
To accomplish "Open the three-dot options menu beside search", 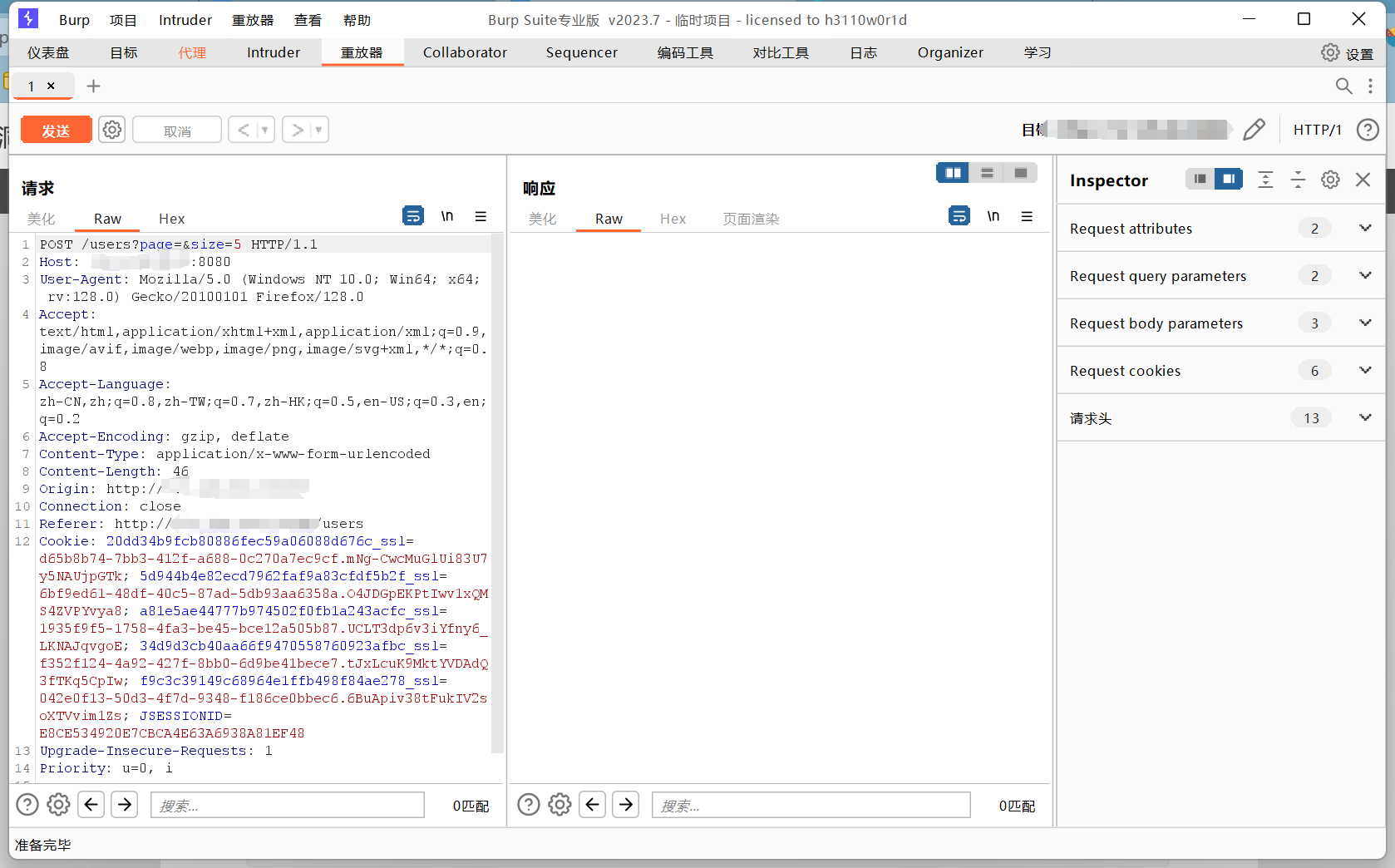I will [x=1370, y=86].
